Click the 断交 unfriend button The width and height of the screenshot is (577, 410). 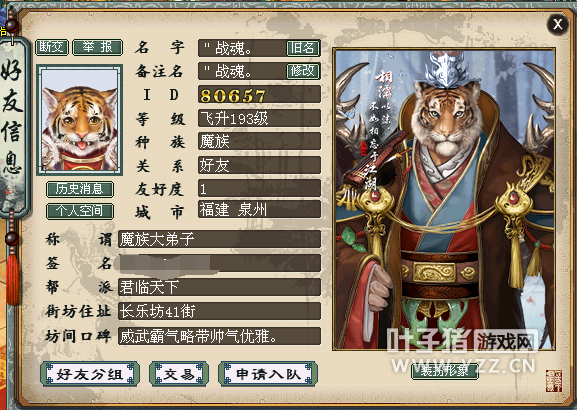[52, 47]
